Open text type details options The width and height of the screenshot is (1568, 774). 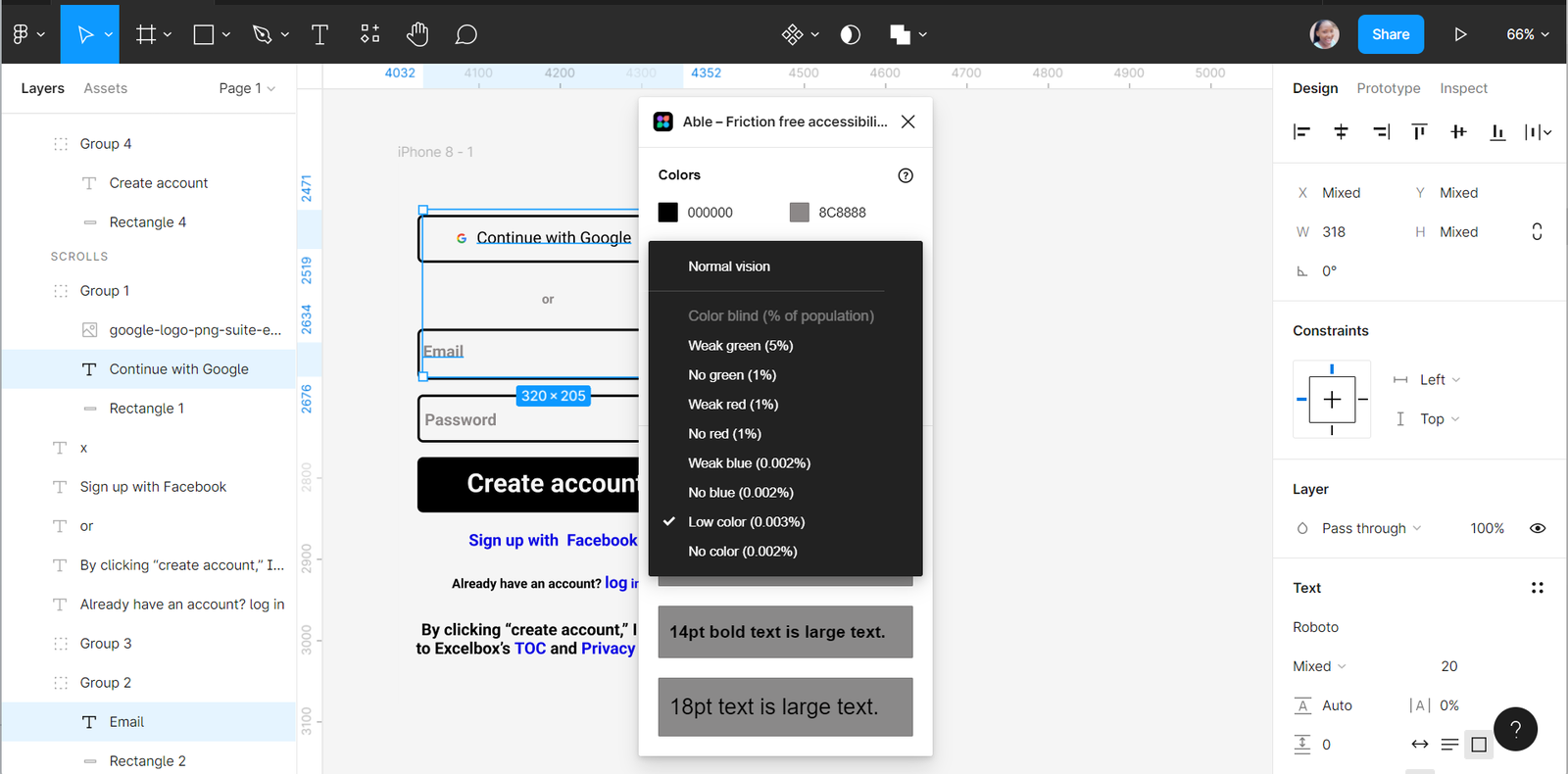click(1537, 588)
